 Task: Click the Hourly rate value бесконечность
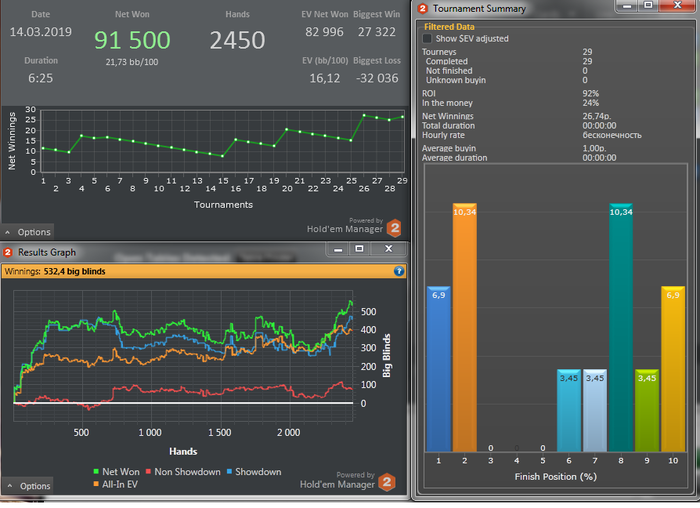tap(612, 135)
